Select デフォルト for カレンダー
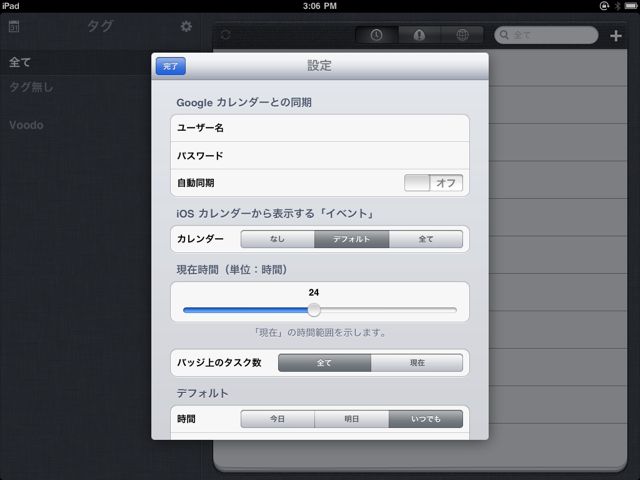640x480 pixels. [x=351, y=239]
